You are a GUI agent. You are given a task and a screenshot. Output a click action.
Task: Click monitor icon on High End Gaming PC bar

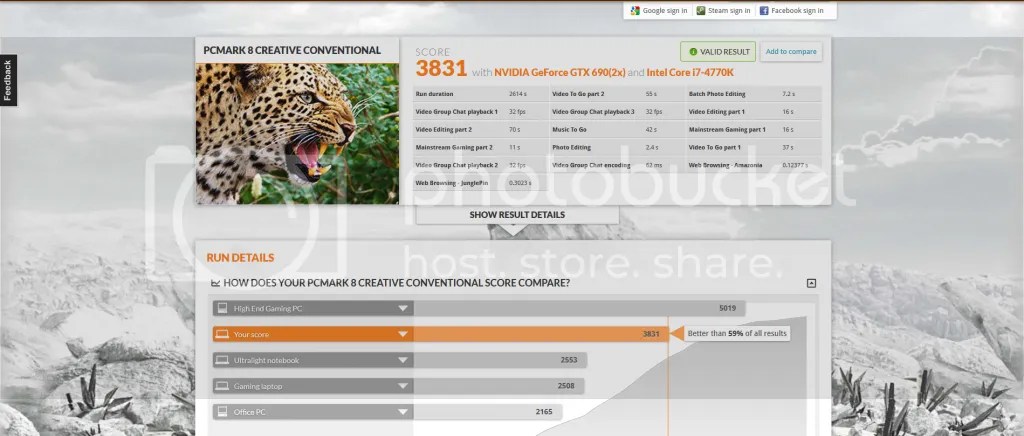point(222,308)
